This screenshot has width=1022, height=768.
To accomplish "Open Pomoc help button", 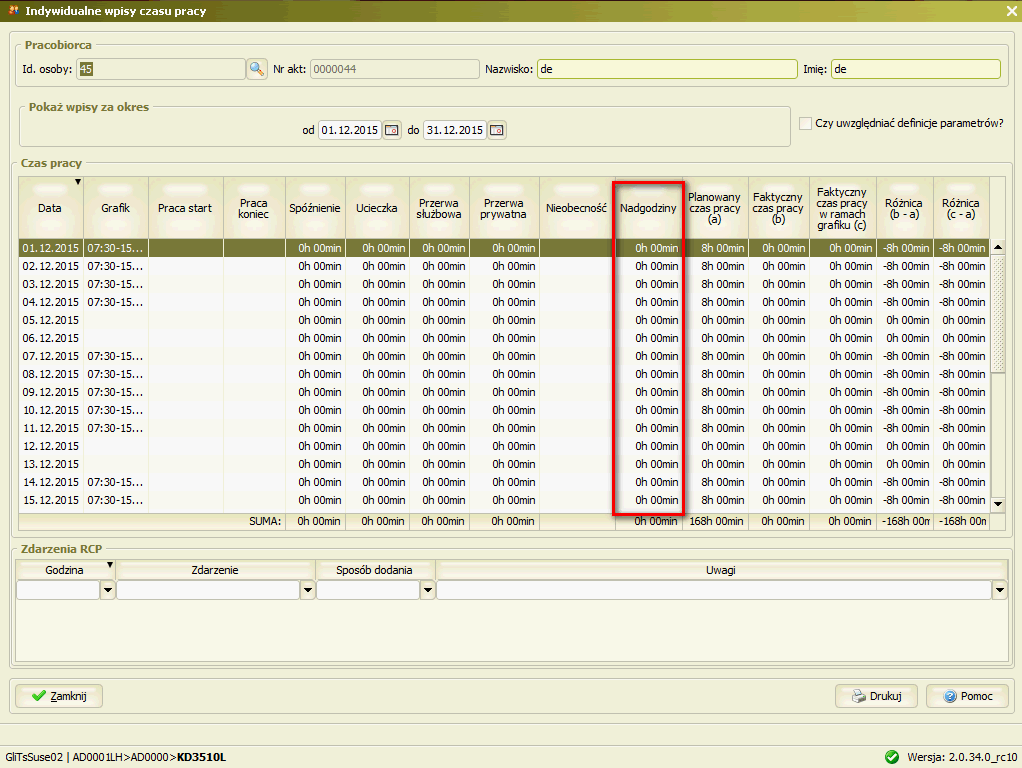I will (967, 696).
